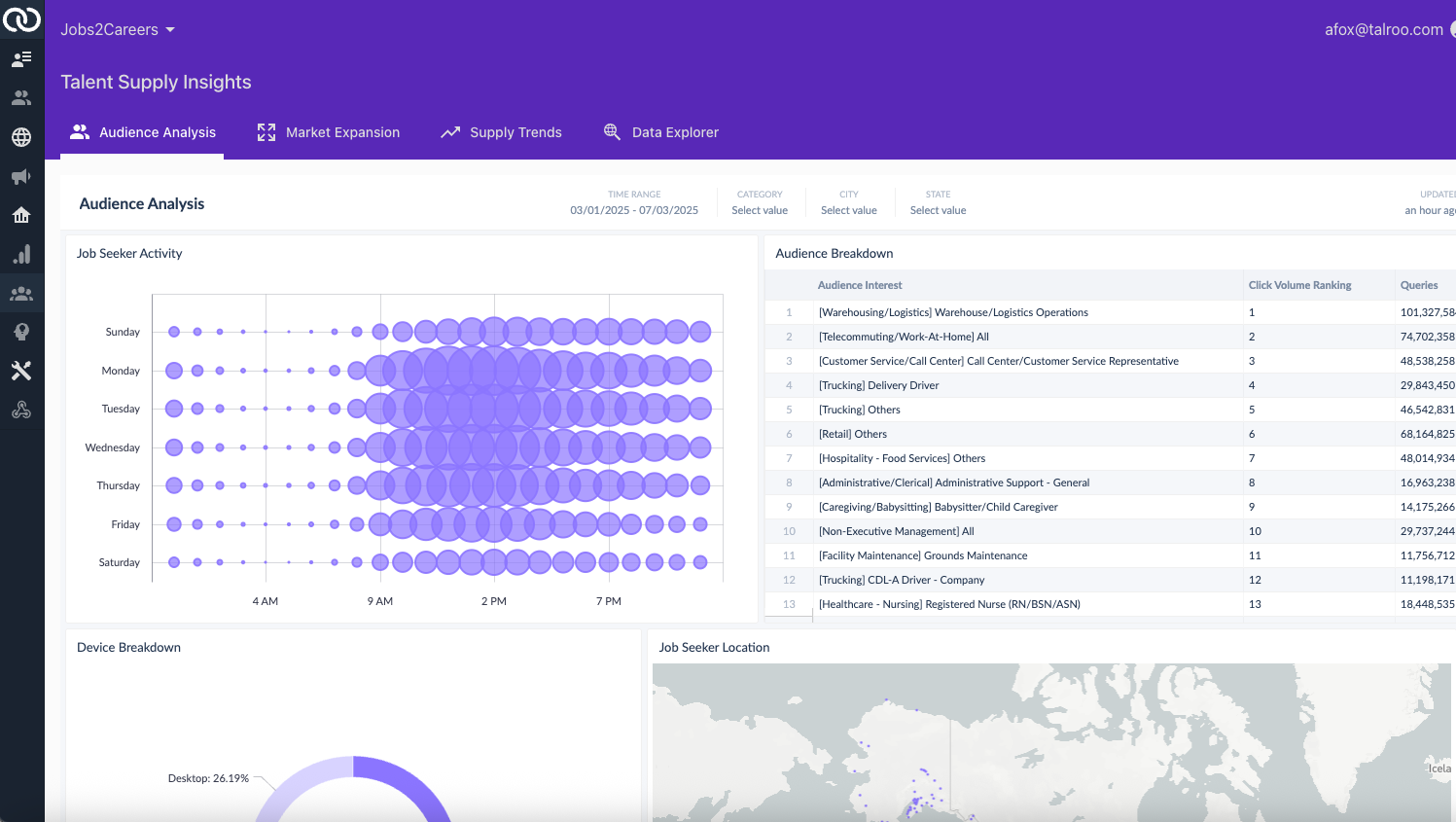Click the Talroo interlocking-rings logo
1456x822 pixels.
pyautogui.click(x=21, y=19)
